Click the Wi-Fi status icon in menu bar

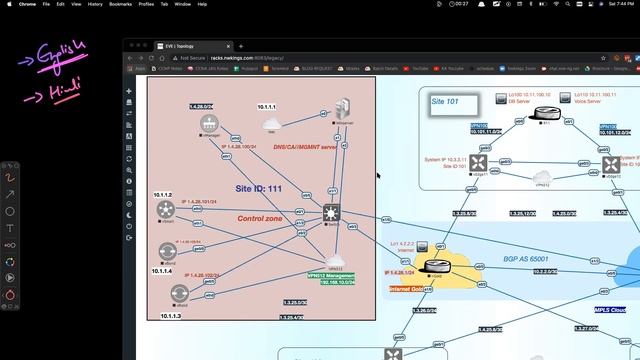pyautogui.click(x=556, y=4)
